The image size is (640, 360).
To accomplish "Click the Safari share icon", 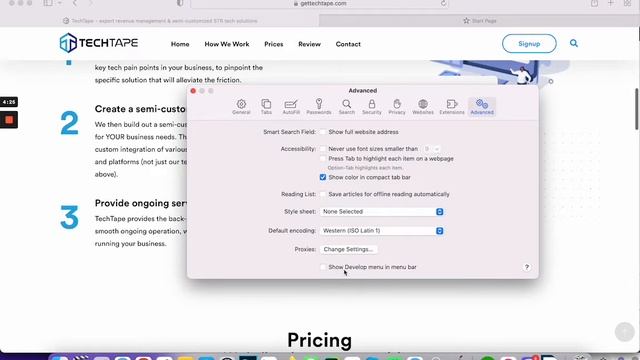I will pyautogui.click(x=594, y=3).
